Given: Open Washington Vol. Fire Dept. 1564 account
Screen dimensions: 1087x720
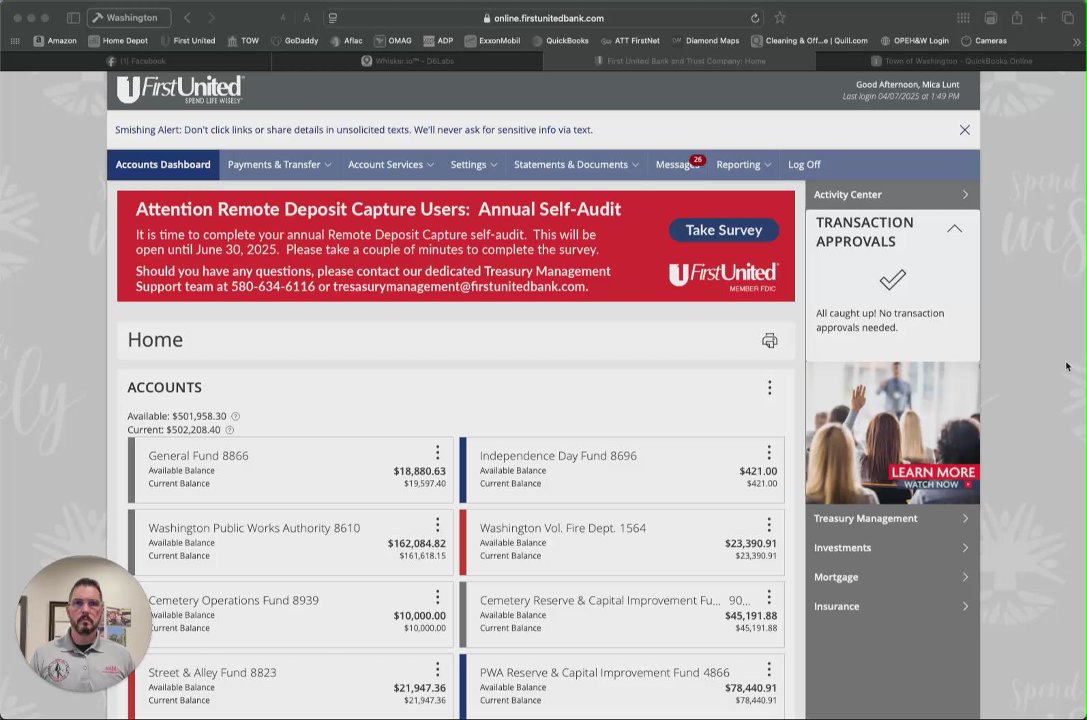Looking at the screenshot, I should 563,528.
